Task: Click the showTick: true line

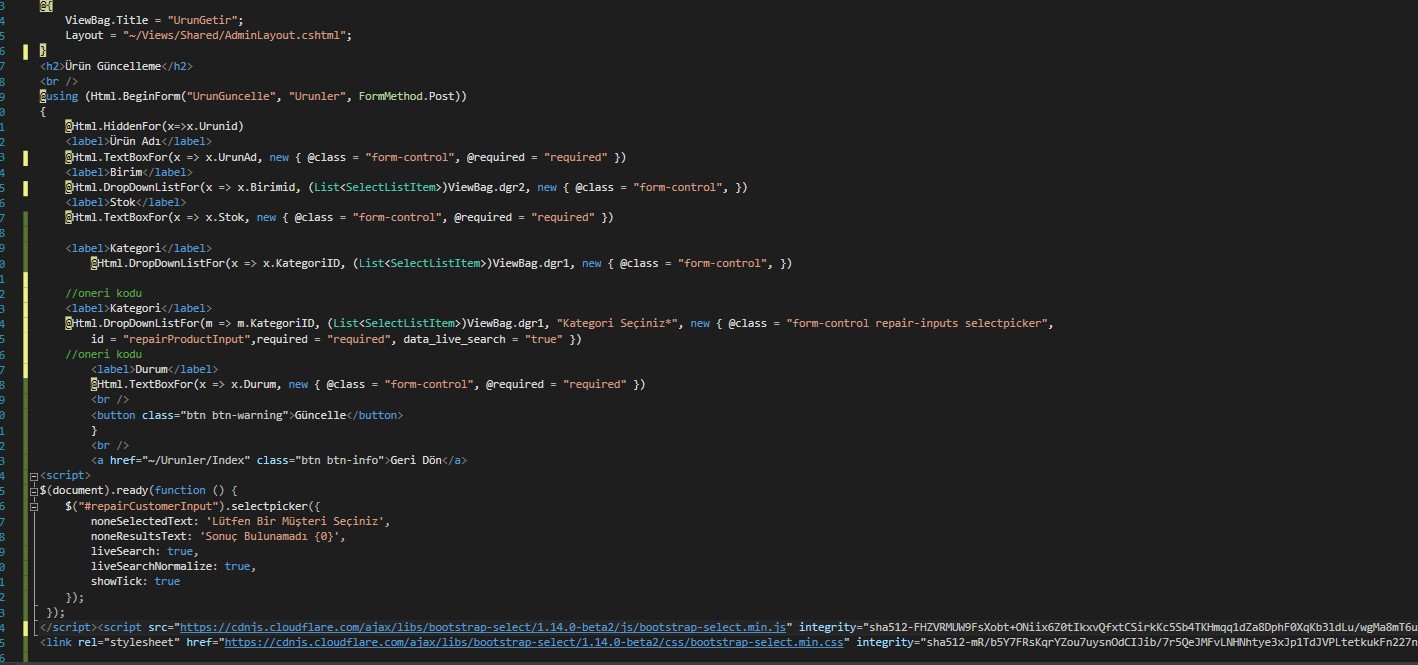Action: [x=135, y=581]
